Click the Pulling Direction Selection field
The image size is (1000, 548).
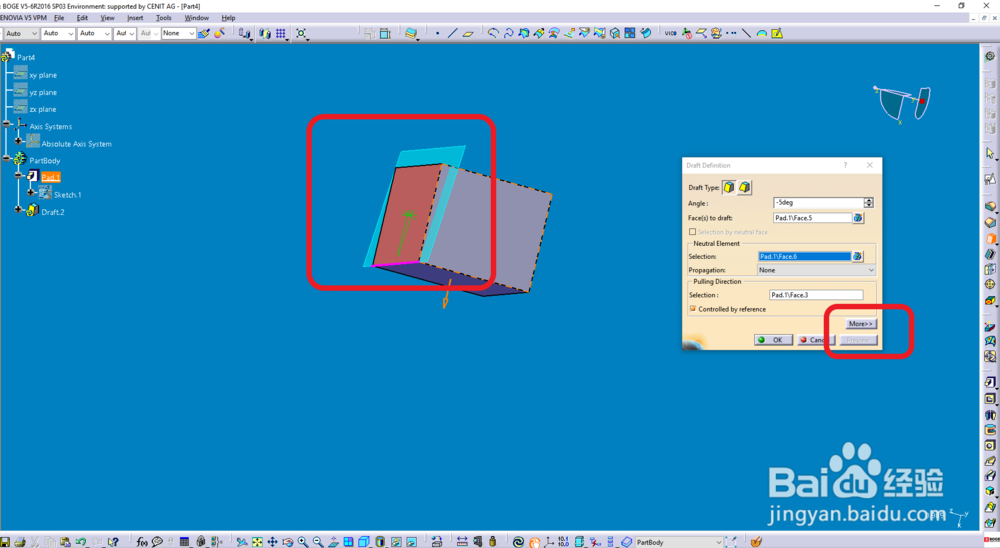click(816, 295)
